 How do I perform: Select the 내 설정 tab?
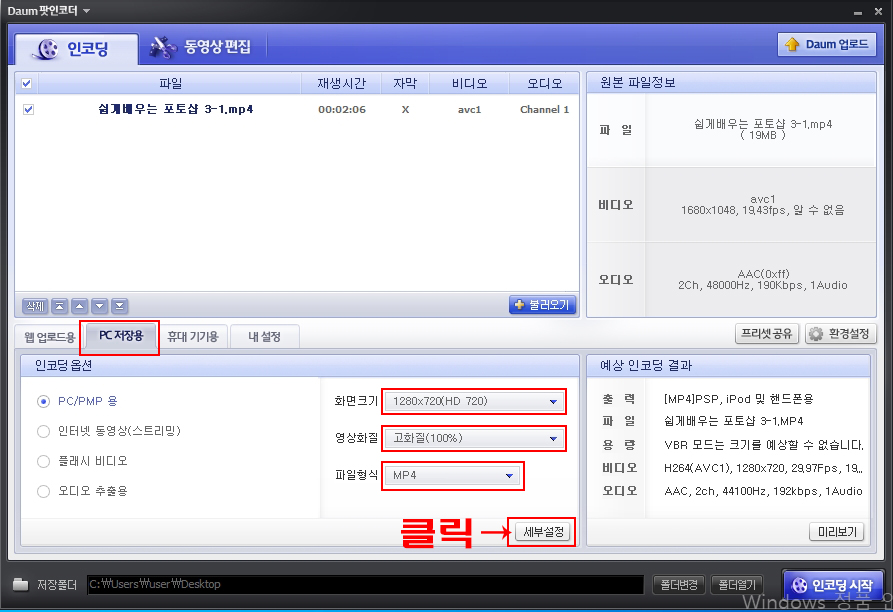(264, 337)
